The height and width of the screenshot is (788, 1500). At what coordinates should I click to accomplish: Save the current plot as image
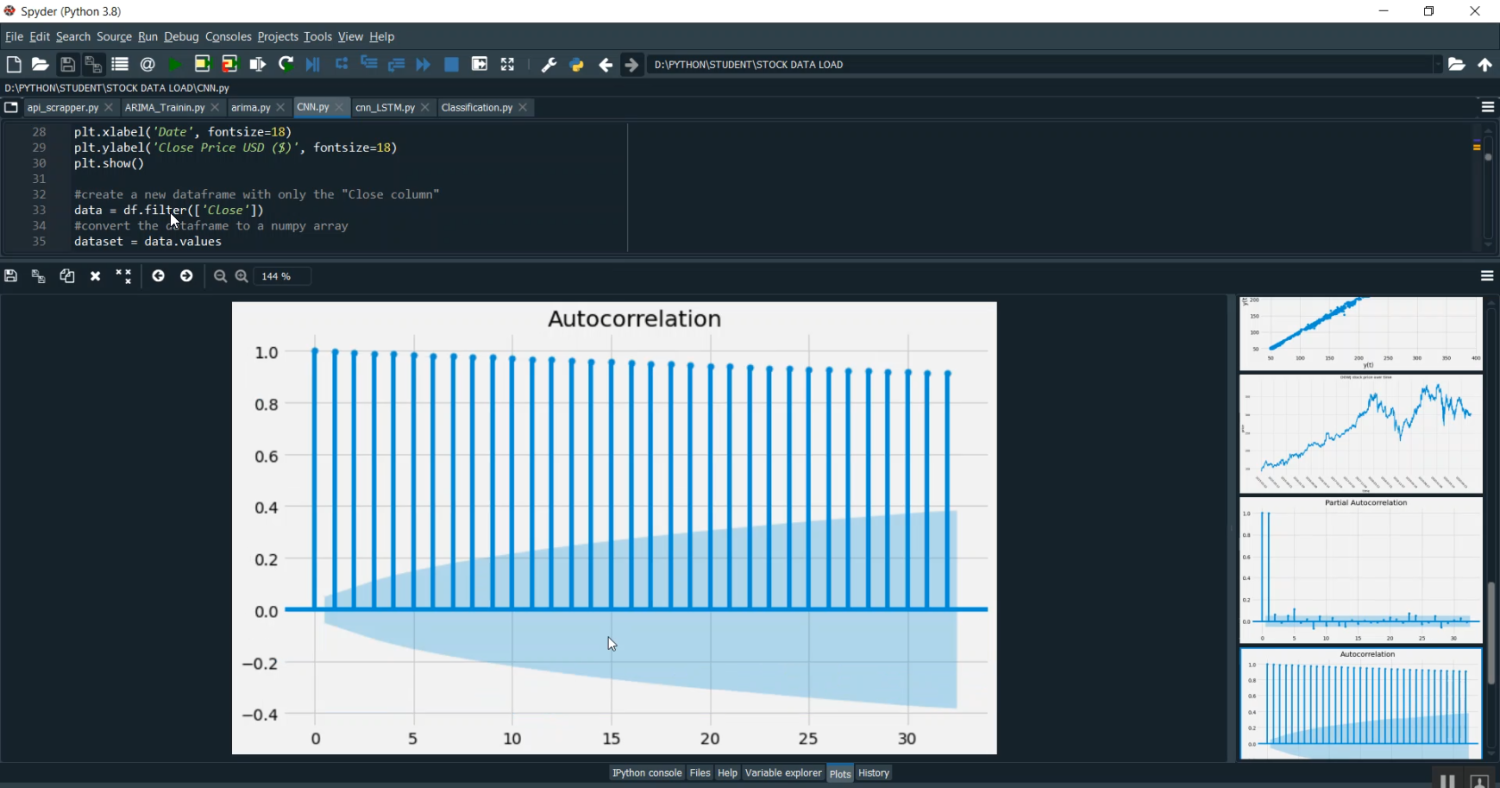[x=11, y=276]
